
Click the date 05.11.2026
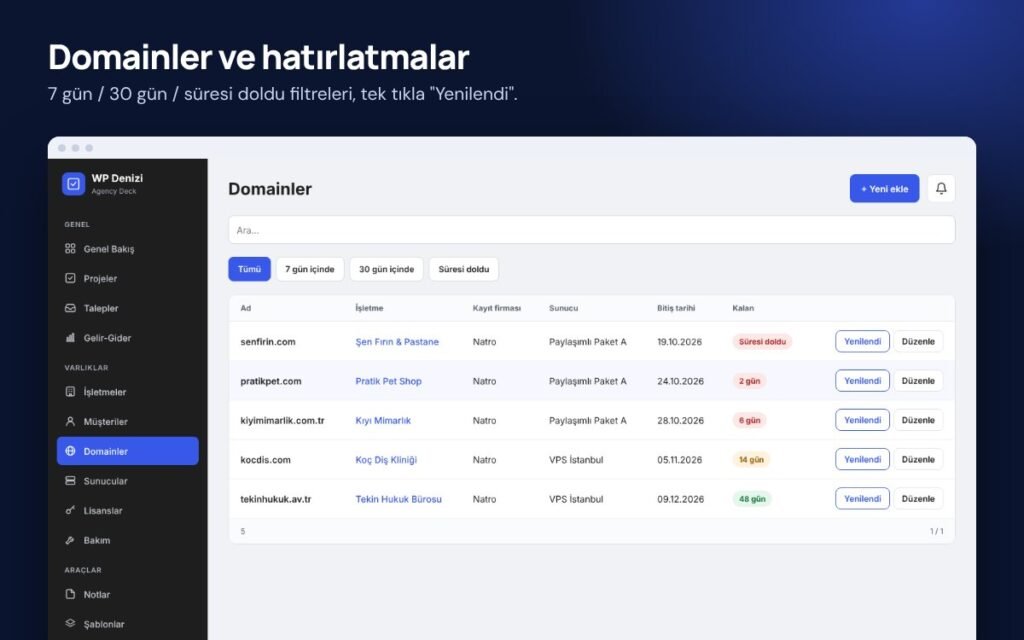point(680,460)
